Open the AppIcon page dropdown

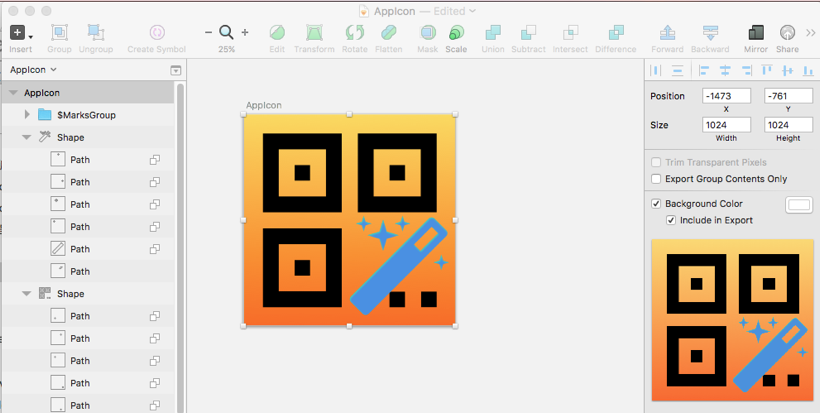point(33,70)
